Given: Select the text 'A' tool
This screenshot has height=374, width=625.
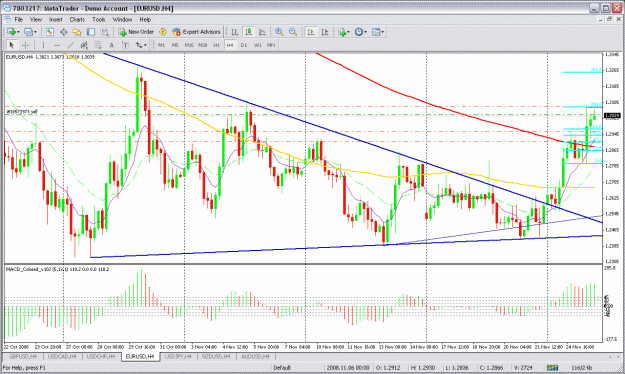Looking at the screenshot, I should 112,45.
